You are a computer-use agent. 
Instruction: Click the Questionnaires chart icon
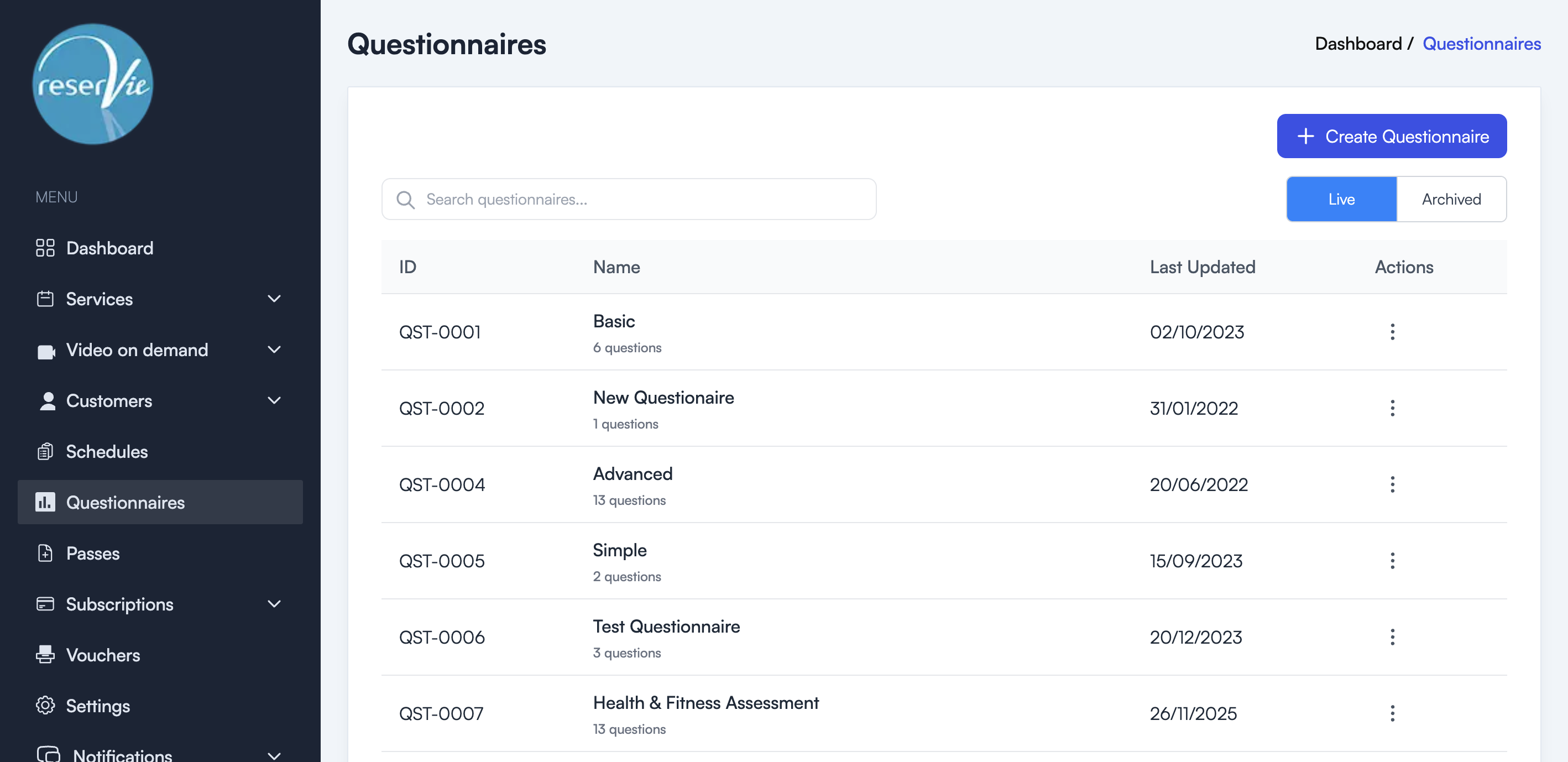click(45, 502)
